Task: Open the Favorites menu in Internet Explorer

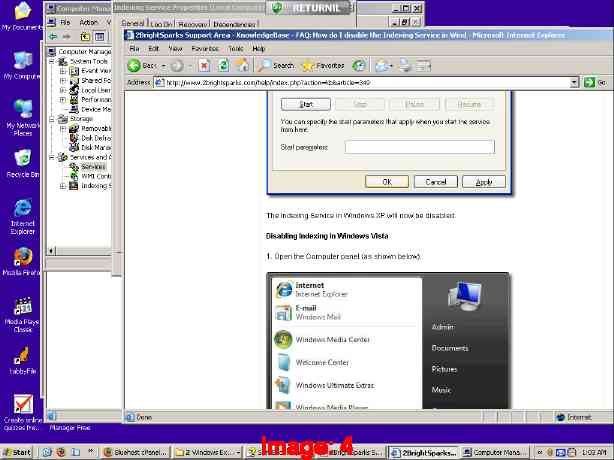Action: click(x=205, y=49)
